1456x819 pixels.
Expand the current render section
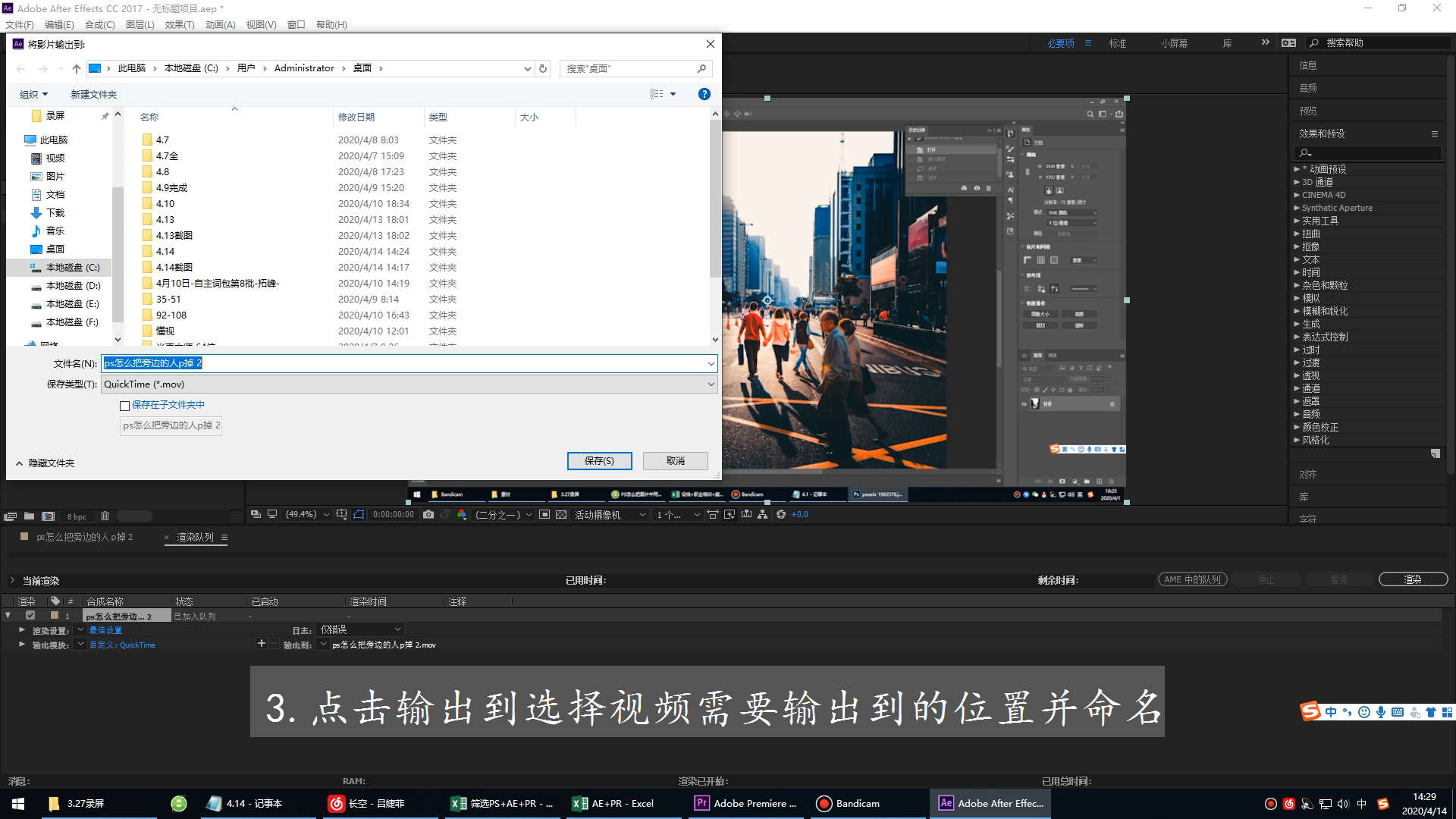(x=12, y=580)
